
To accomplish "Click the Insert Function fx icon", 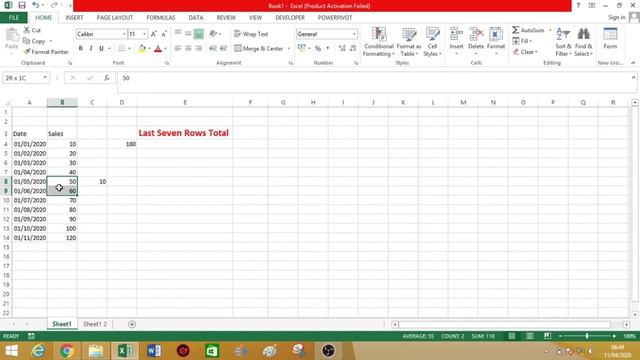I will pyautogui.click(x=107, y=78).
